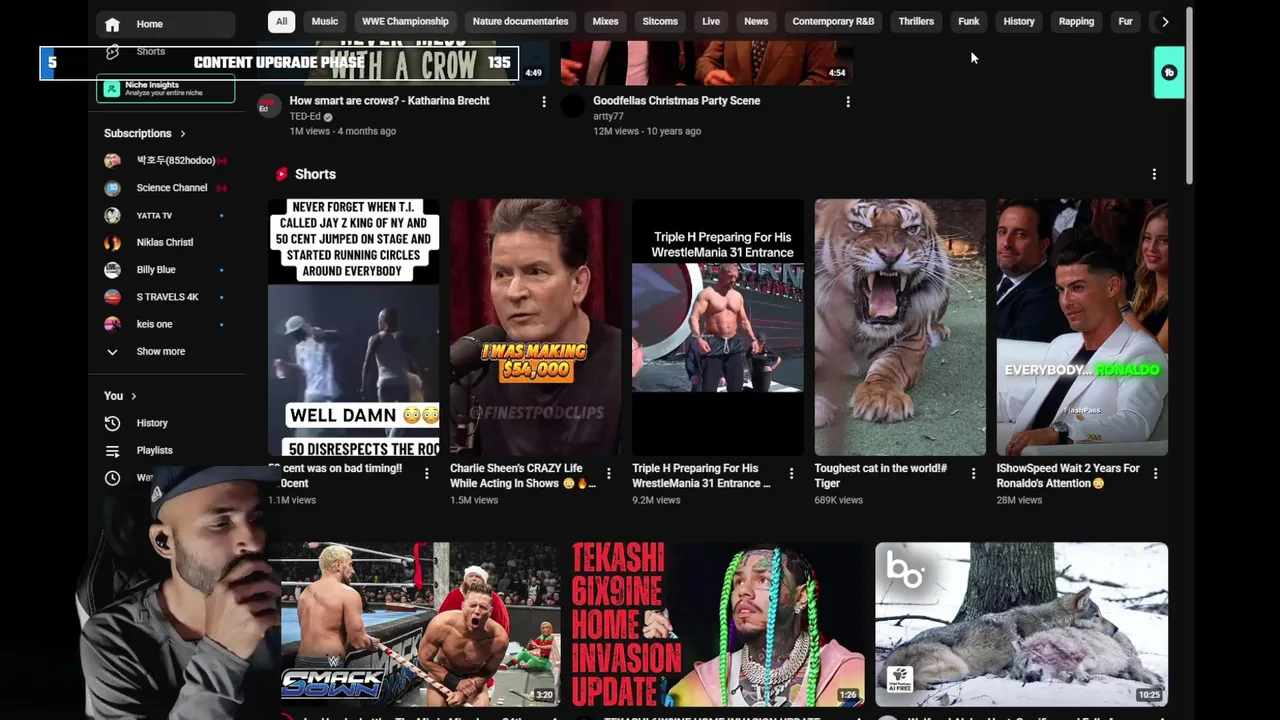Open the Home sidebar item
Screen dimensions: 1280x720
click(x=166, y=24)
